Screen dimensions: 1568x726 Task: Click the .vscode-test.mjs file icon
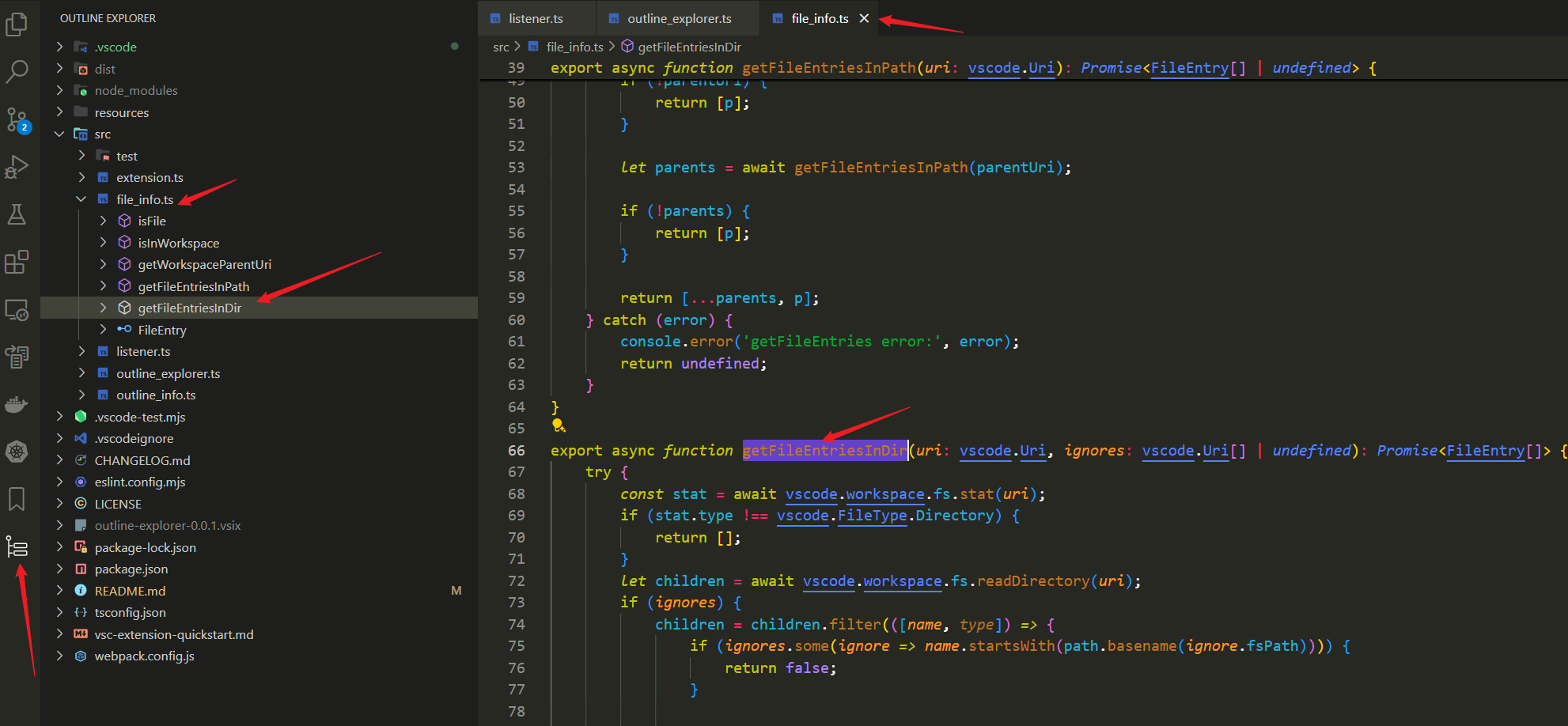(81, 416)
